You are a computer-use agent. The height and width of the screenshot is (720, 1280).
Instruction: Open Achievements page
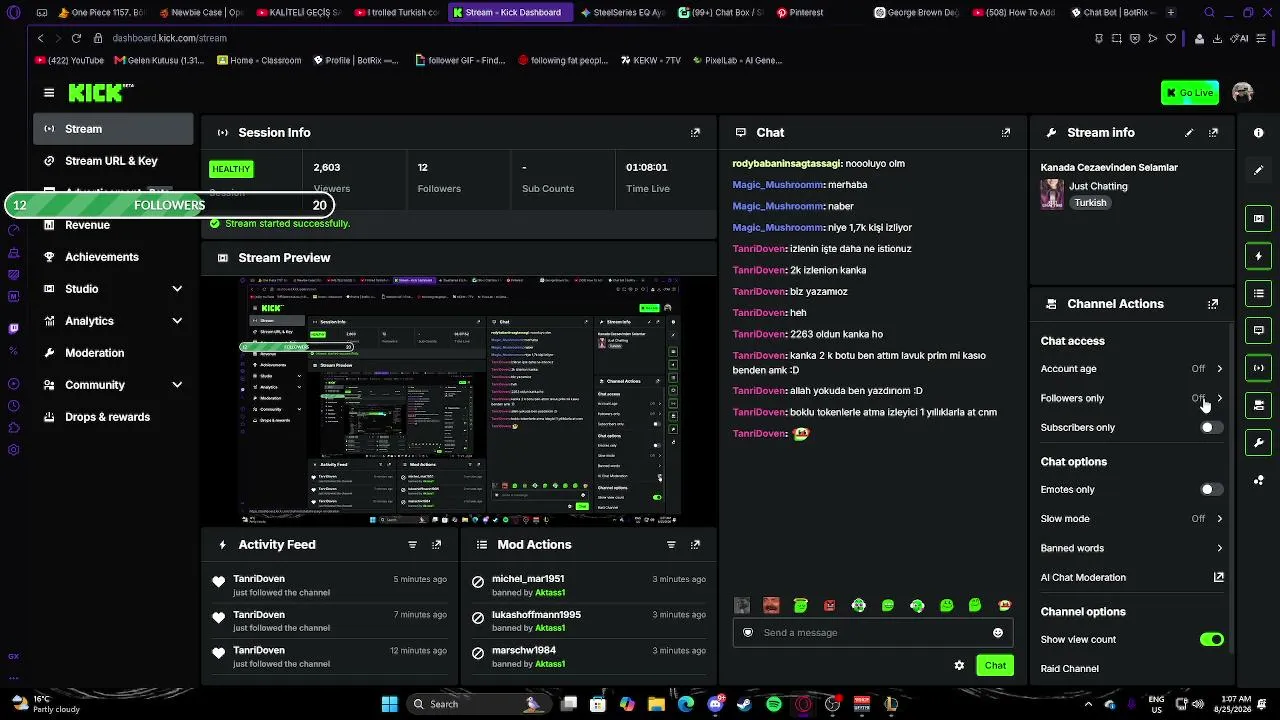[x=113, y=257]
